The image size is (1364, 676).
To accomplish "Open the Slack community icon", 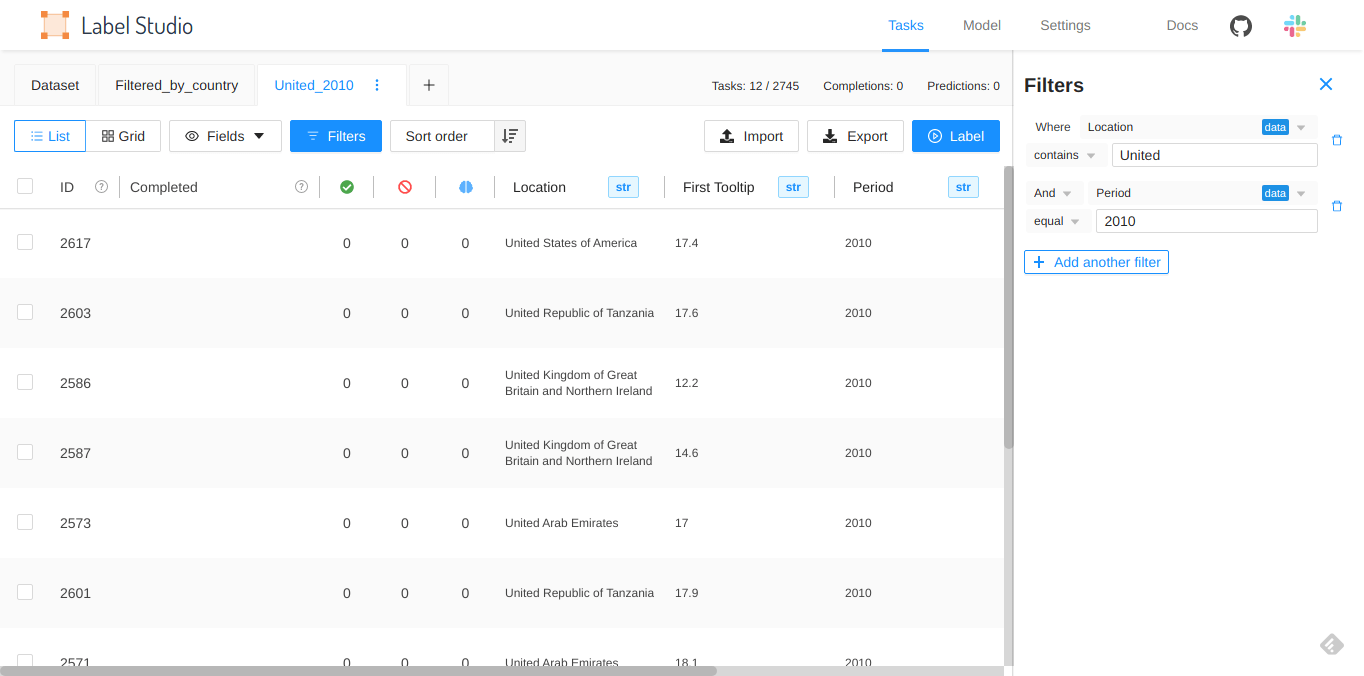I will click(1294, 26).
